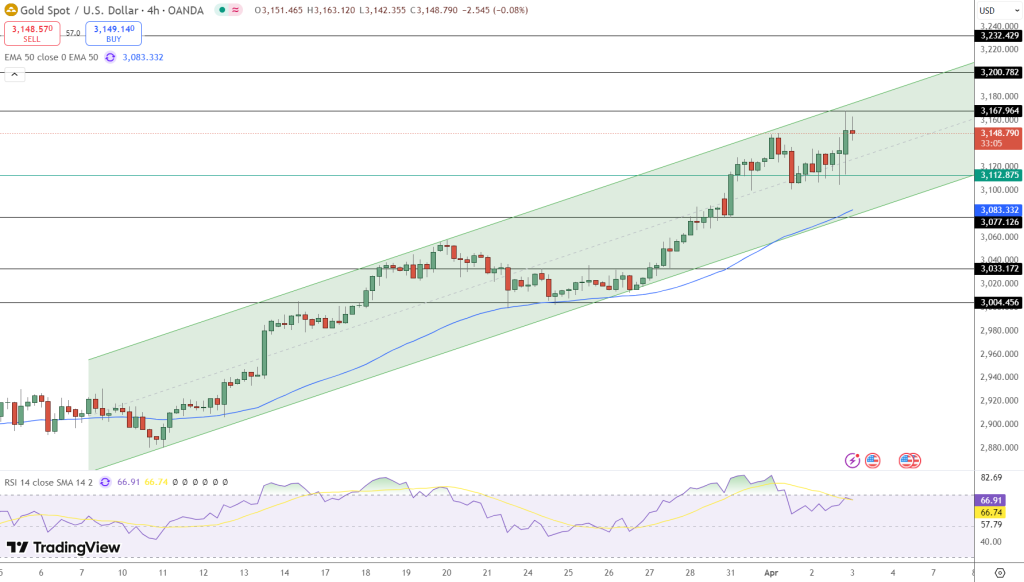Click the Low value L3,142.355

383,10
